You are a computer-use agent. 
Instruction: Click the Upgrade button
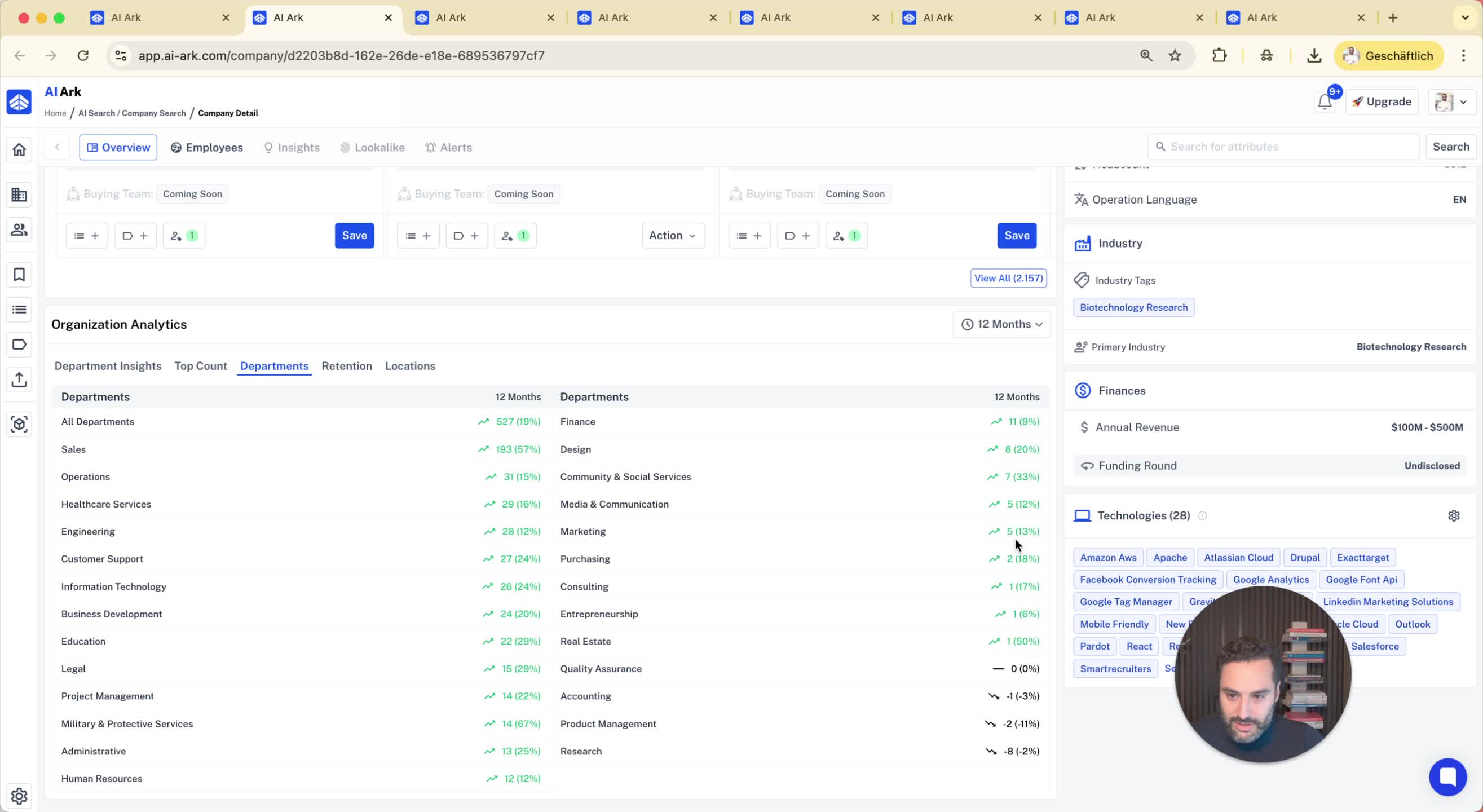click(x=1382, y=102)
